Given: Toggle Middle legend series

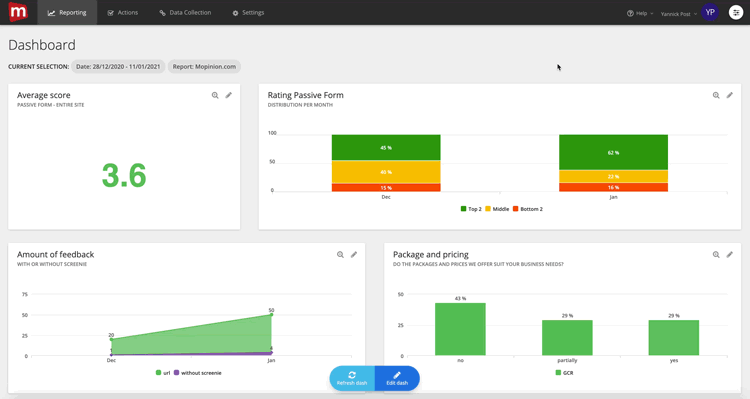Looking at the screenshot, I should (497, 209).
